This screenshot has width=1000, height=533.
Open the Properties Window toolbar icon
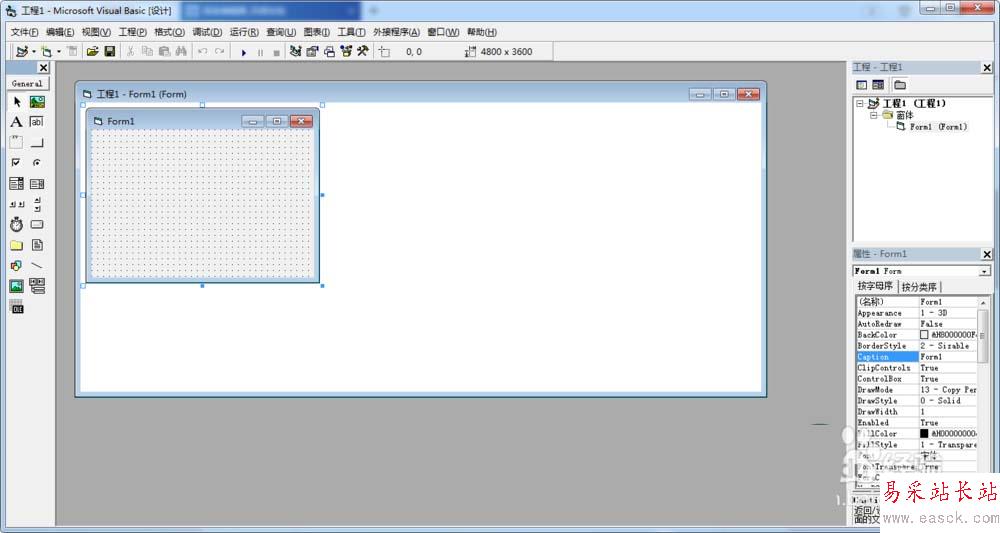(312, 52)
